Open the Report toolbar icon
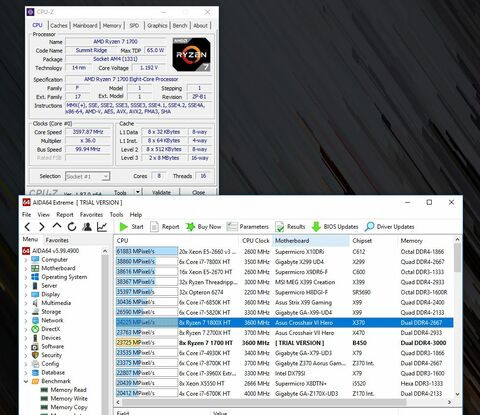The width and height of the screenshot is (480, 415). point(154,227)
